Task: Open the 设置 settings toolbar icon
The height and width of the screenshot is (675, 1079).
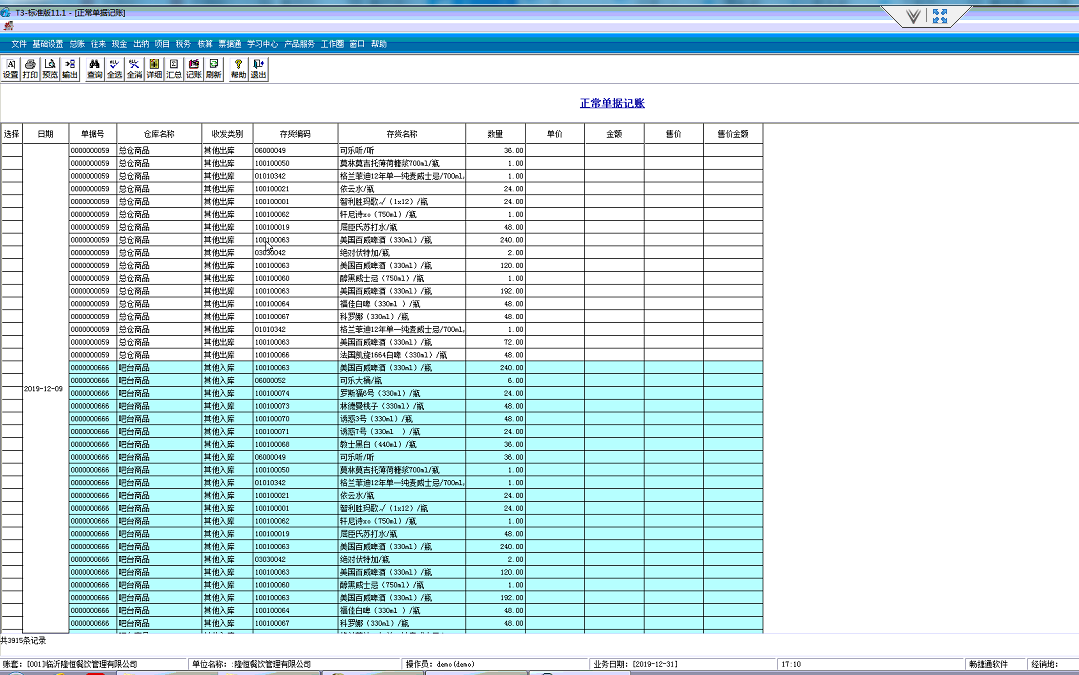Action: 10,69
